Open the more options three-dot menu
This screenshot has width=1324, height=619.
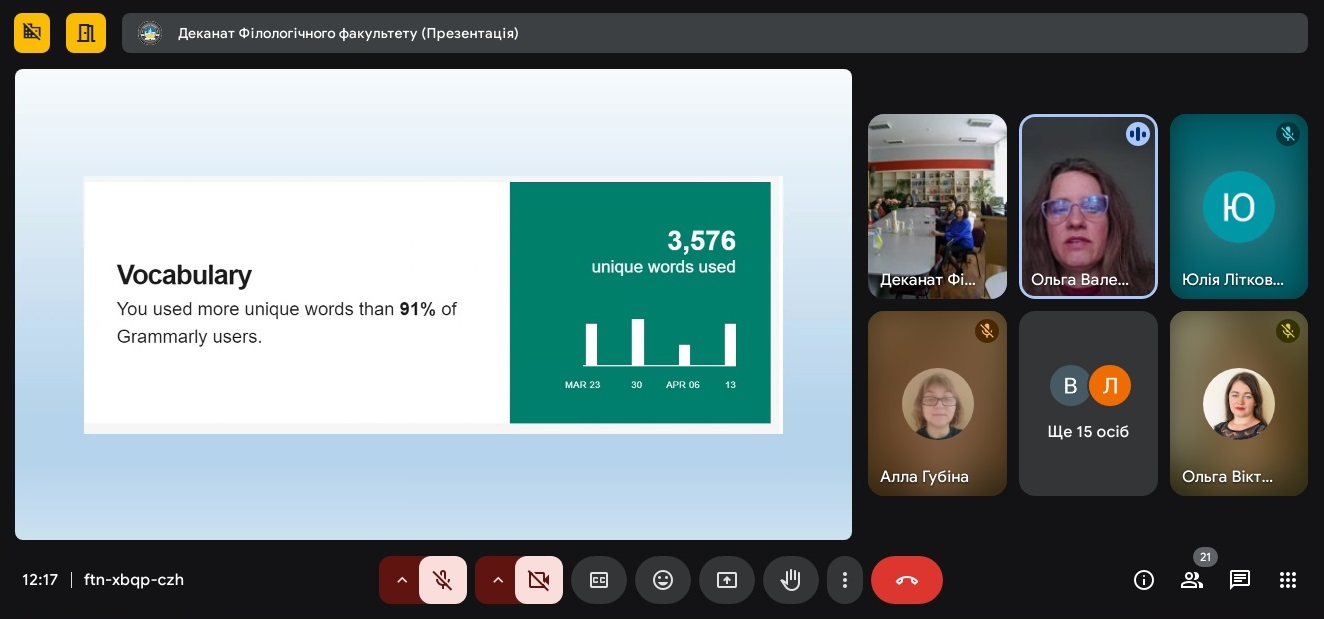(x=845, y=580)
